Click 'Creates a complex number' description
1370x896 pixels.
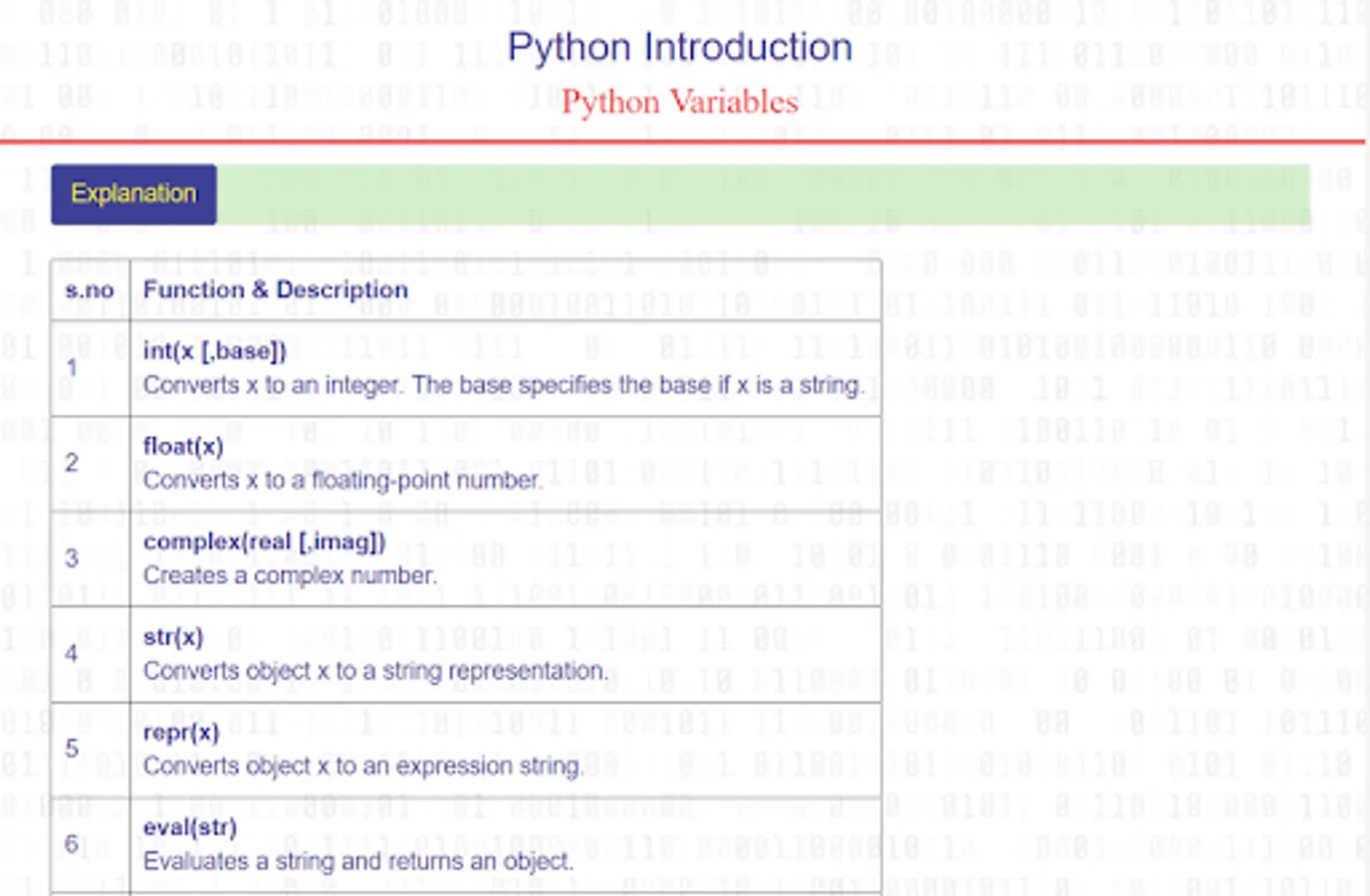click(x=290, y=575)
